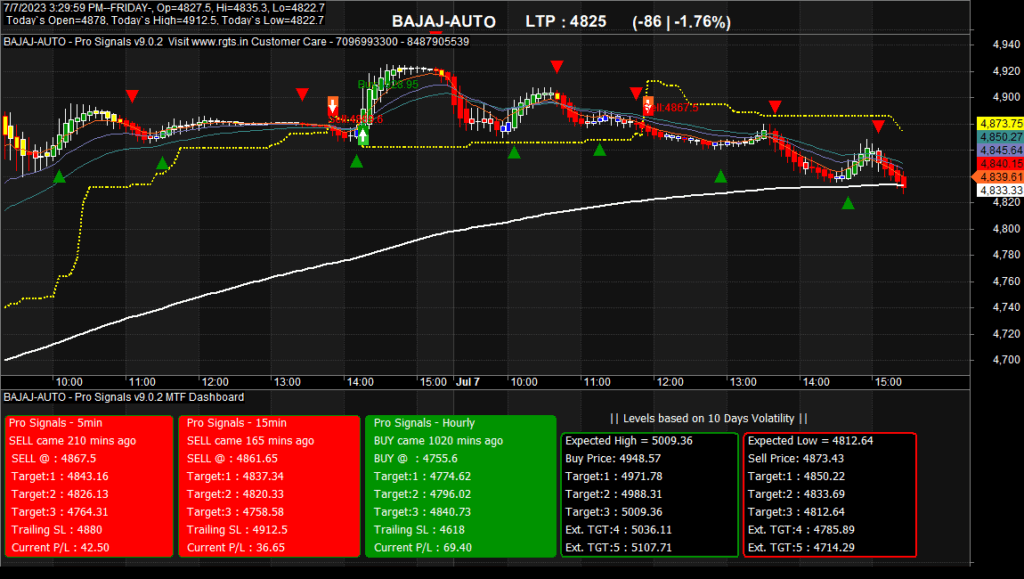The height and width of the screenshot is (579, 1024).
Task: Click the green up triangle before 10:00 in the previous session
Action: [x=59, y=176]
